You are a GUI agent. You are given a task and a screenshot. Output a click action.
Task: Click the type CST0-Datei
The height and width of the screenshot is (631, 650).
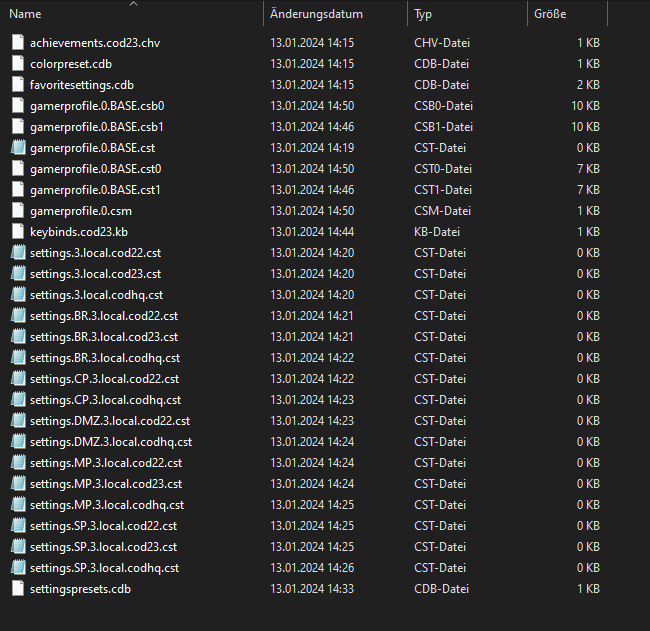(443, 169)
